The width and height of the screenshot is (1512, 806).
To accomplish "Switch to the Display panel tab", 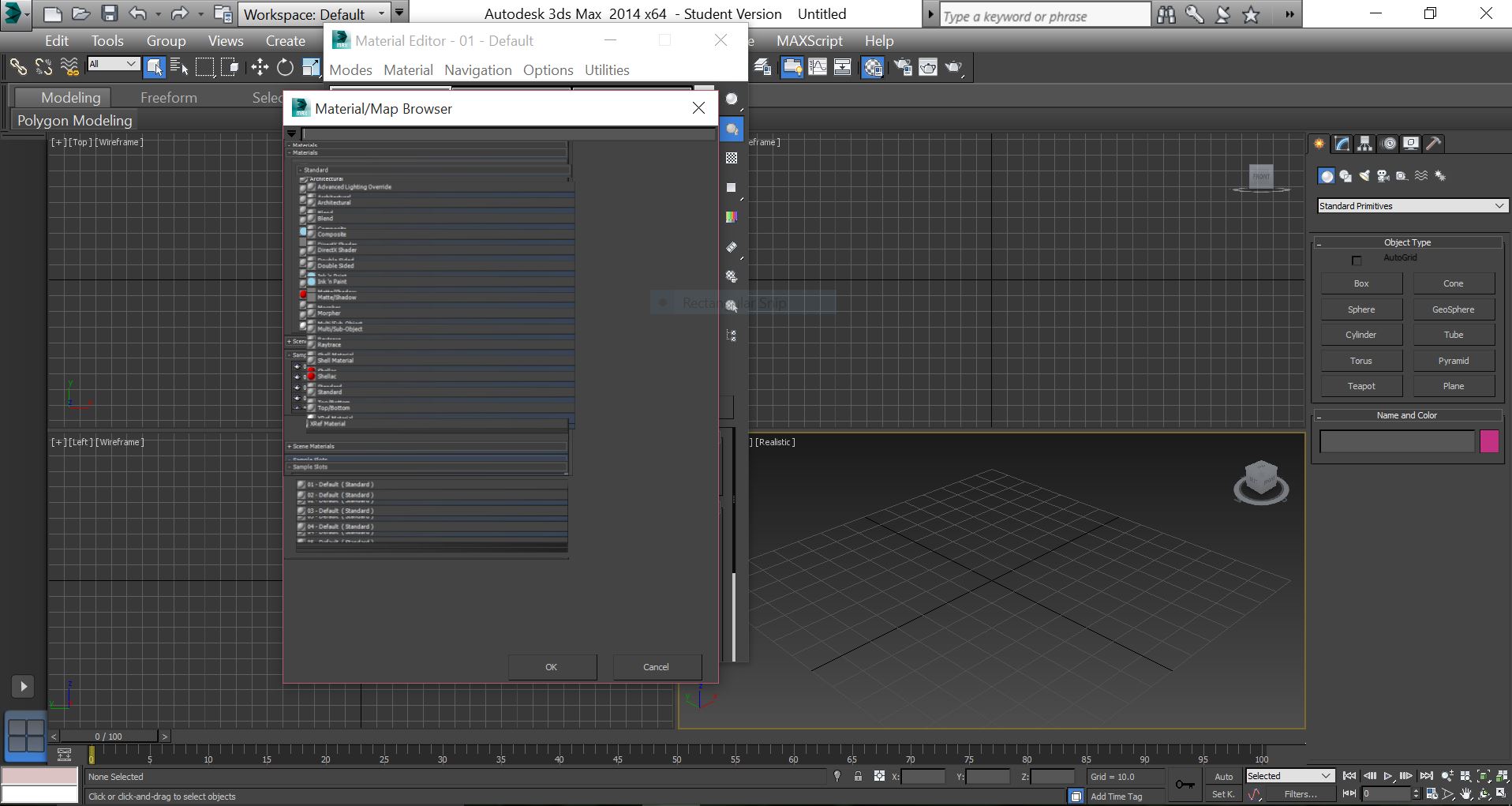I will pos(1411,144).
